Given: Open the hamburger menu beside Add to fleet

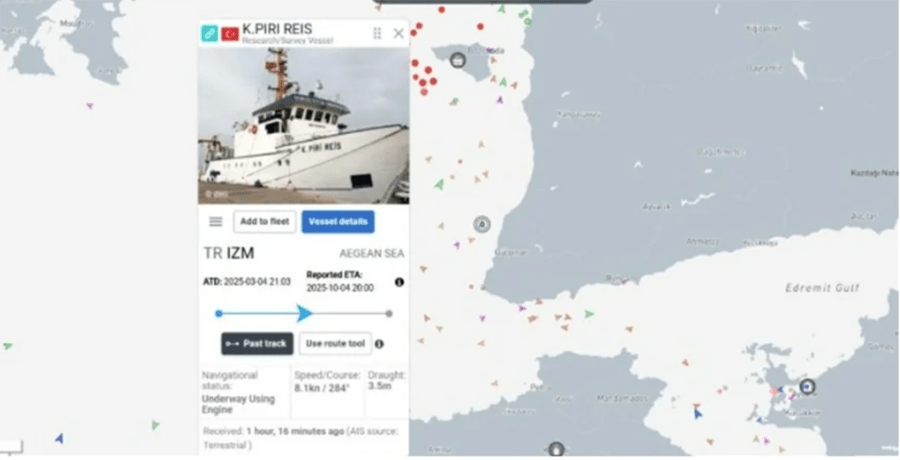Looking at the screenshot, I should point(216,222).
